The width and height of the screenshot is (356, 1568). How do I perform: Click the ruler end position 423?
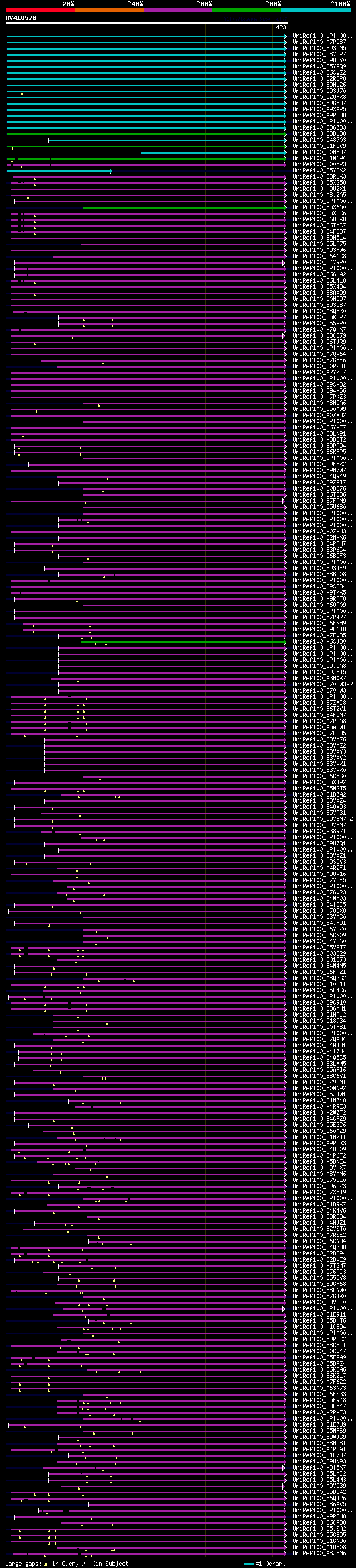click(x=280, y=27)
